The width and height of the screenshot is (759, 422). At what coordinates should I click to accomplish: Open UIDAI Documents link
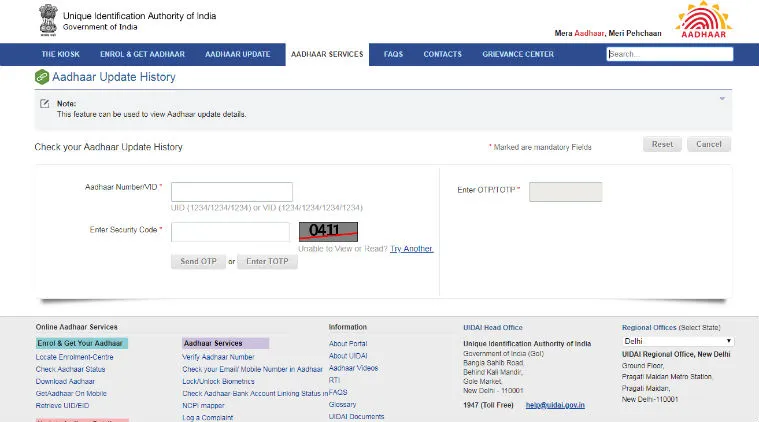356,416
